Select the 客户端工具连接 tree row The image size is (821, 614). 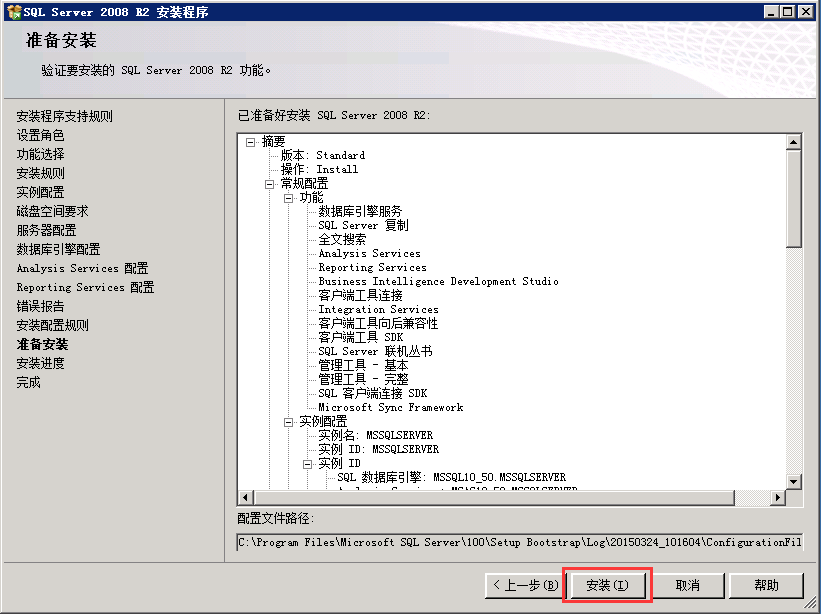tap(360, 296)
